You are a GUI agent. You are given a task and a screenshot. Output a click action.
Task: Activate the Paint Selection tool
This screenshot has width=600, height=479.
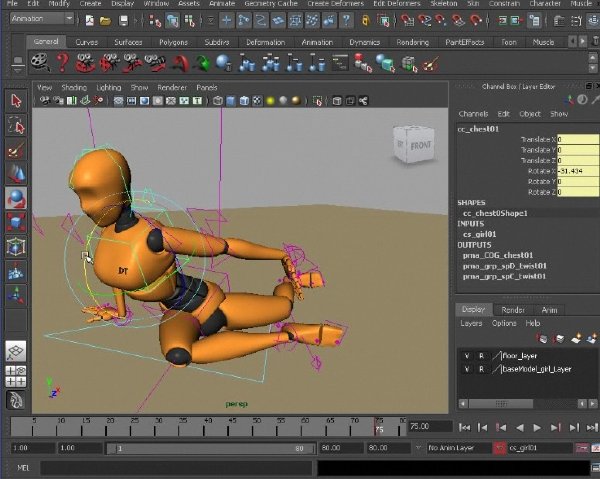click(x=16, y=150)
